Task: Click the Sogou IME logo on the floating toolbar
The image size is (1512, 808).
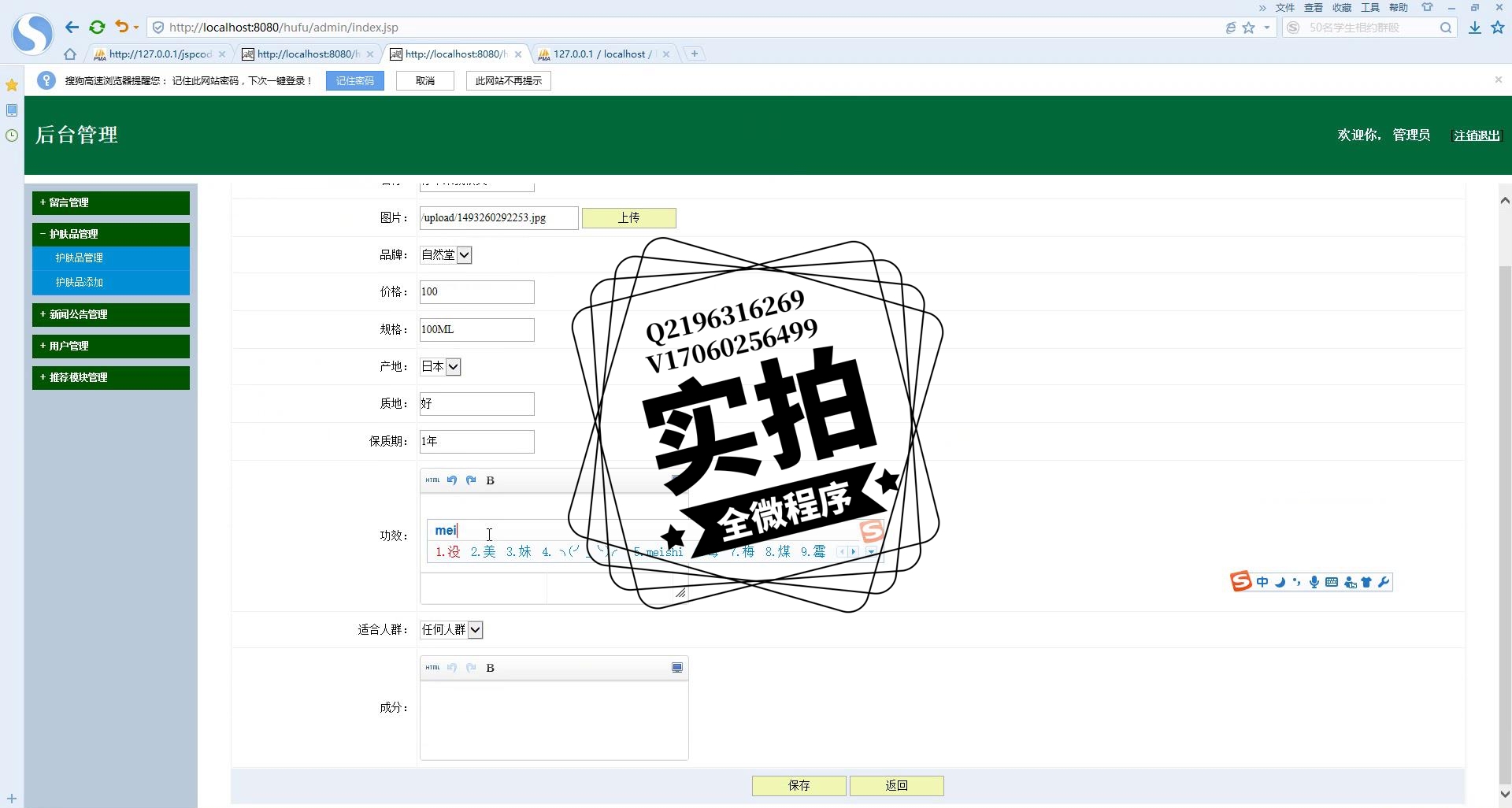Action: [1240, 581]
